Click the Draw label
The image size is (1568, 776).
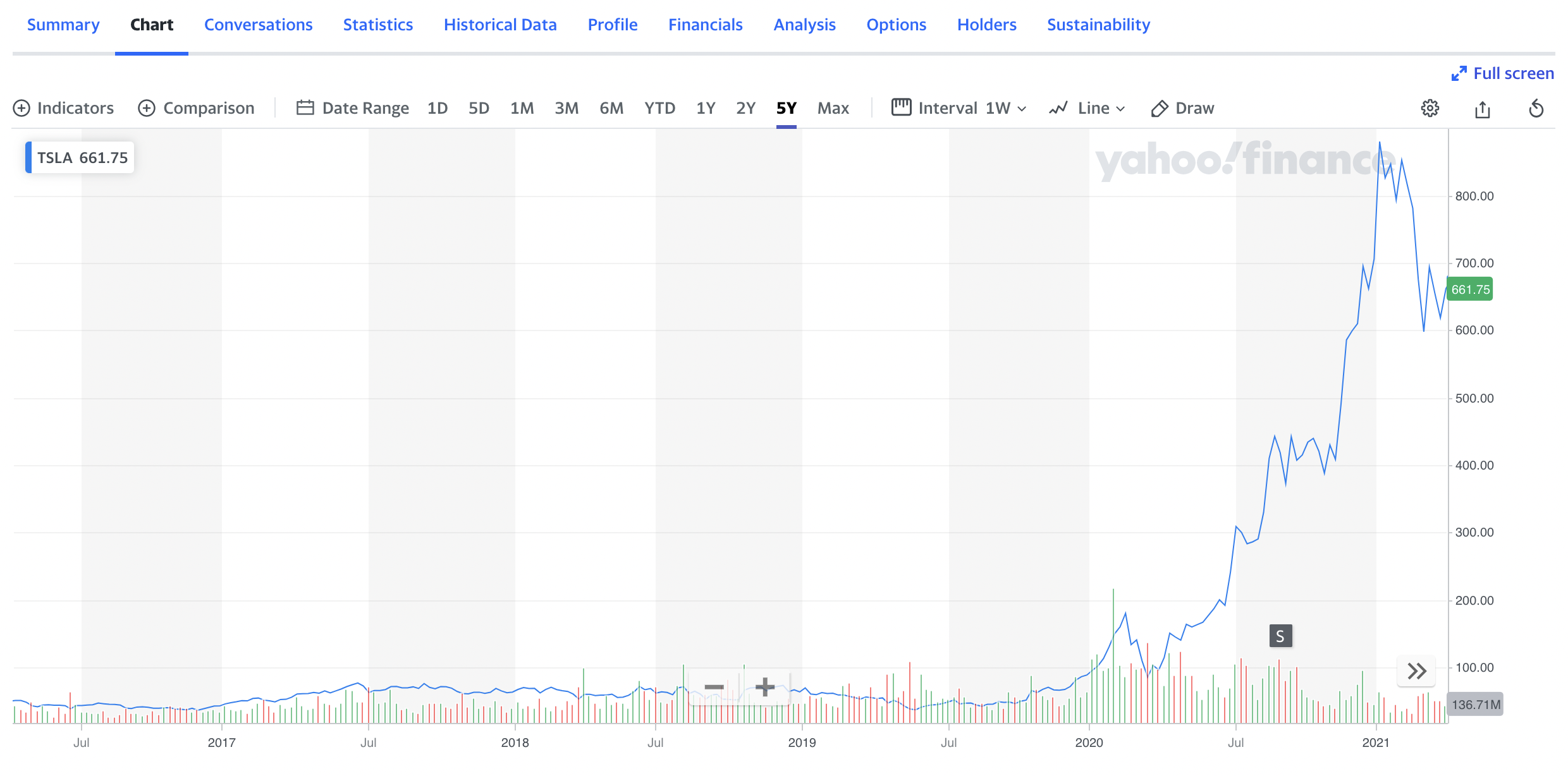pyautogui.click(x=1195, y=108)
